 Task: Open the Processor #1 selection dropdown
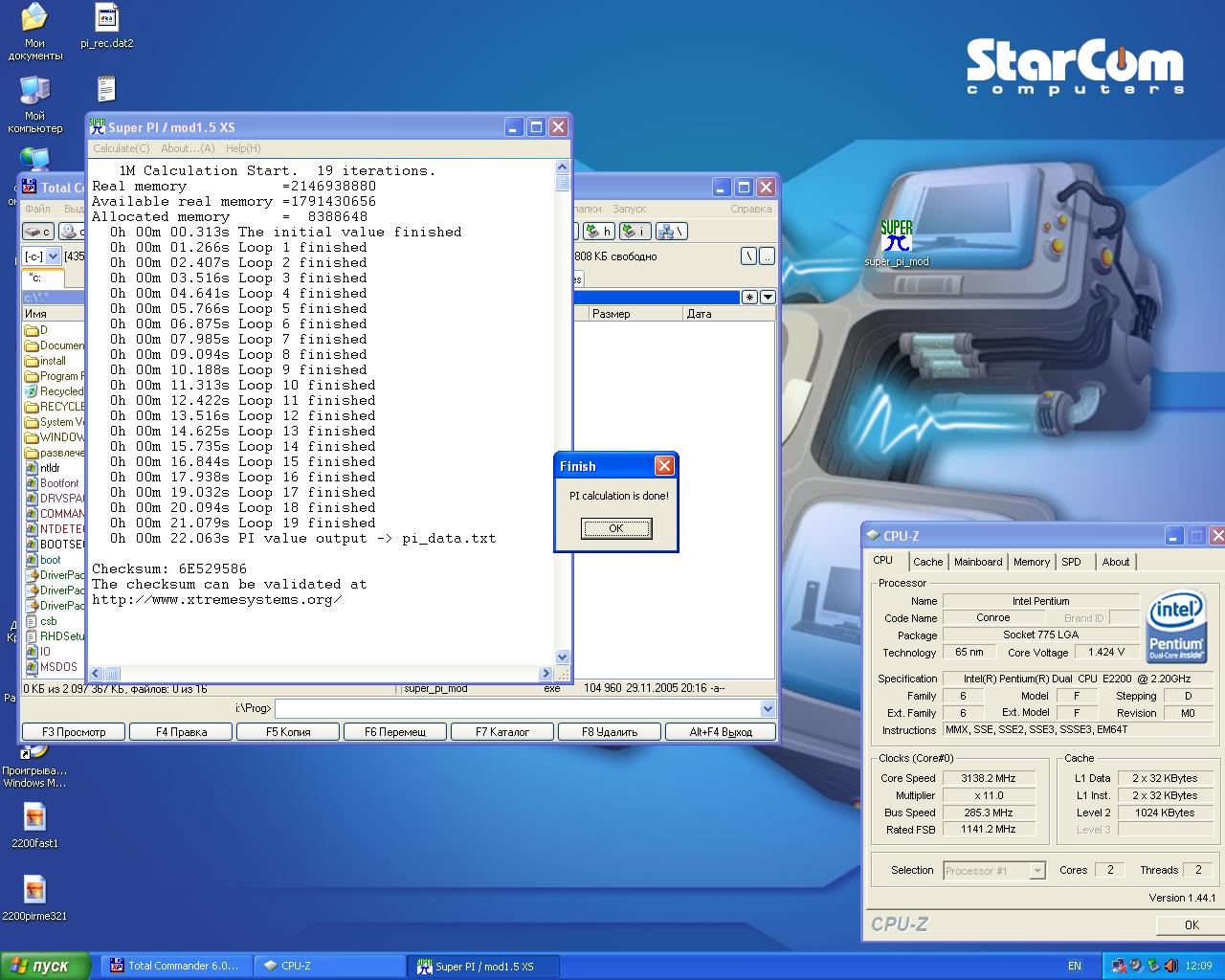(x=1037, y=871)
